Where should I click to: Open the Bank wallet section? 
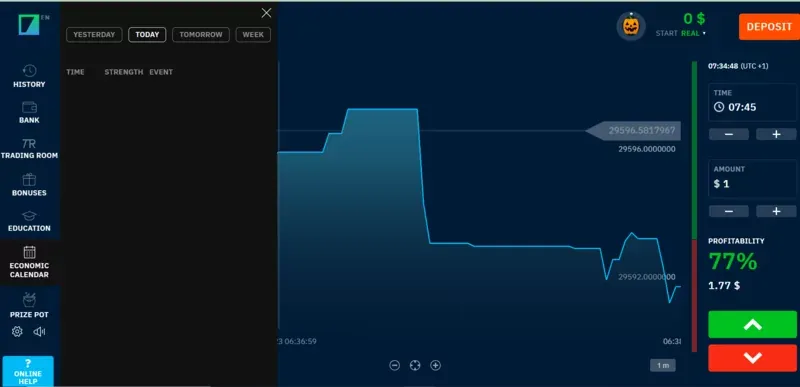click(x=29, y=113)
